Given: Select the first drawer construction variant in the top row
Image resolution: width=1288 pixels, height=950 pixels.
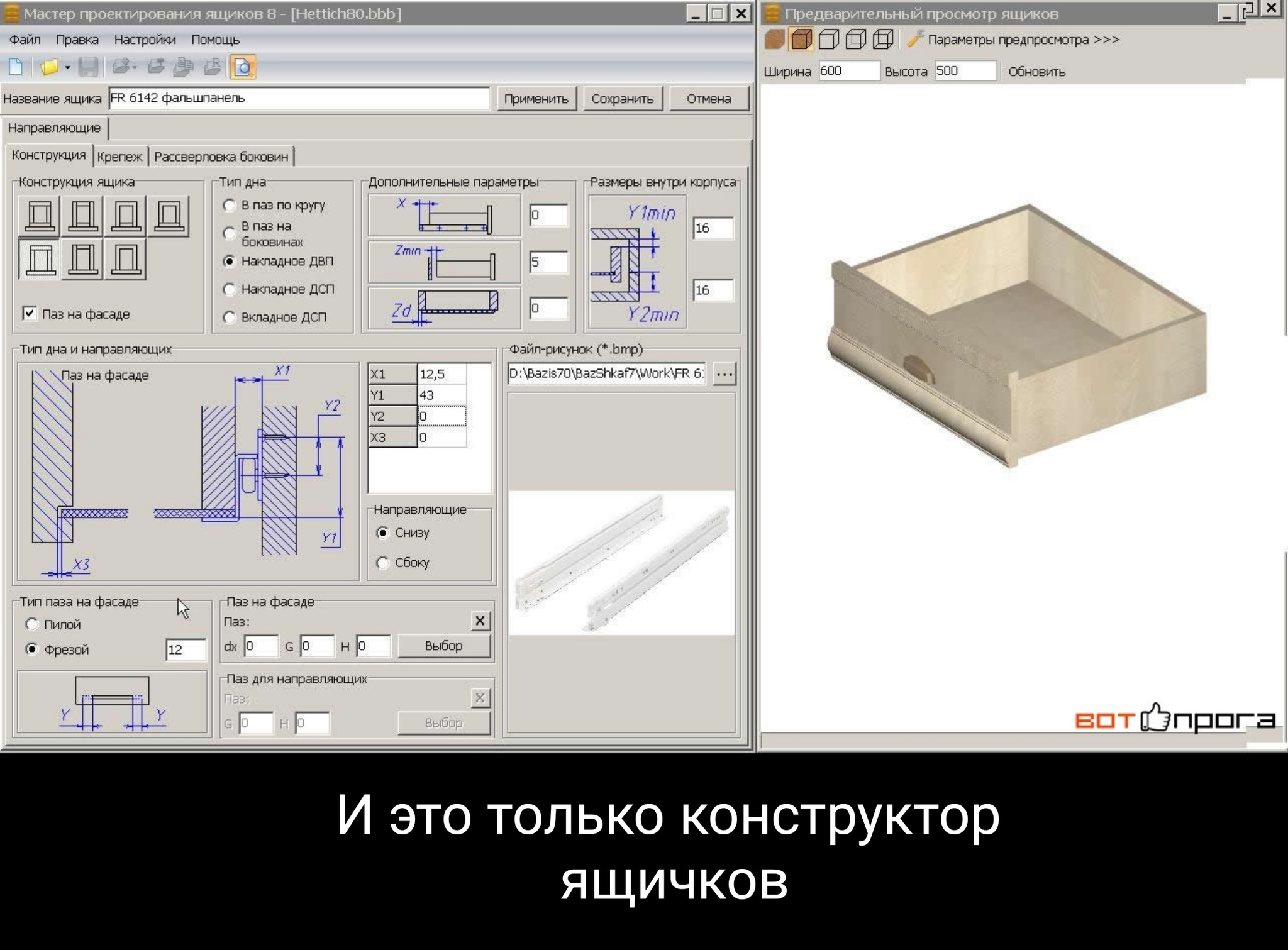Looking at the screenshot, I should (40, 216).
